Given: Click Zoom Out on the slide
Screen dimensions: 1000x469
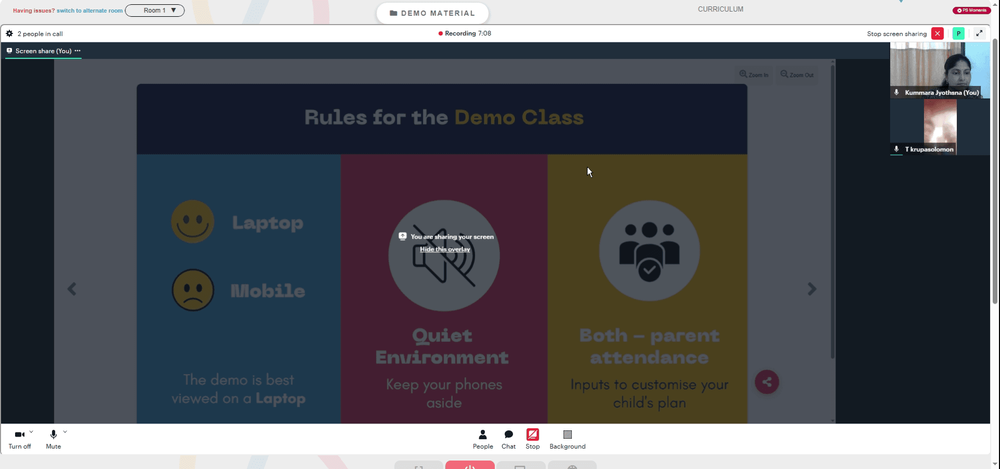Looking at the screenshot, I should 797,75.
